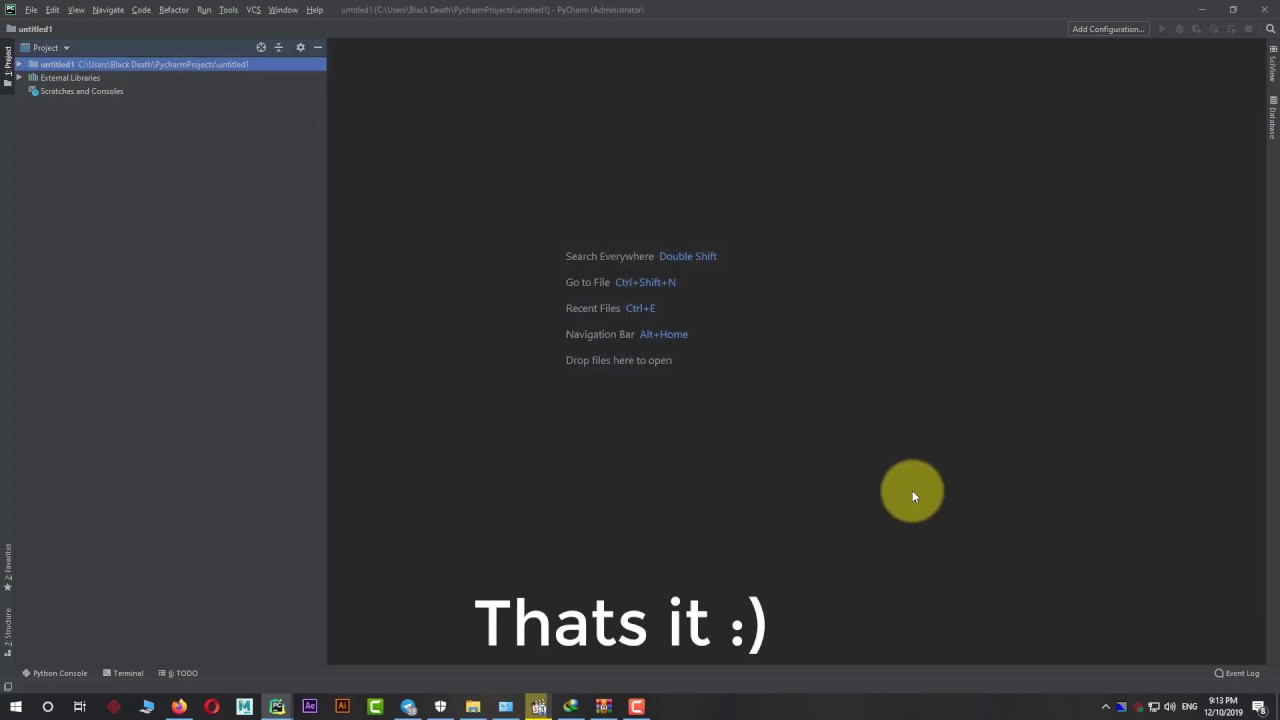Open the Navigate menu
The height and width of the screenshot is (720, 1280).
108,10
